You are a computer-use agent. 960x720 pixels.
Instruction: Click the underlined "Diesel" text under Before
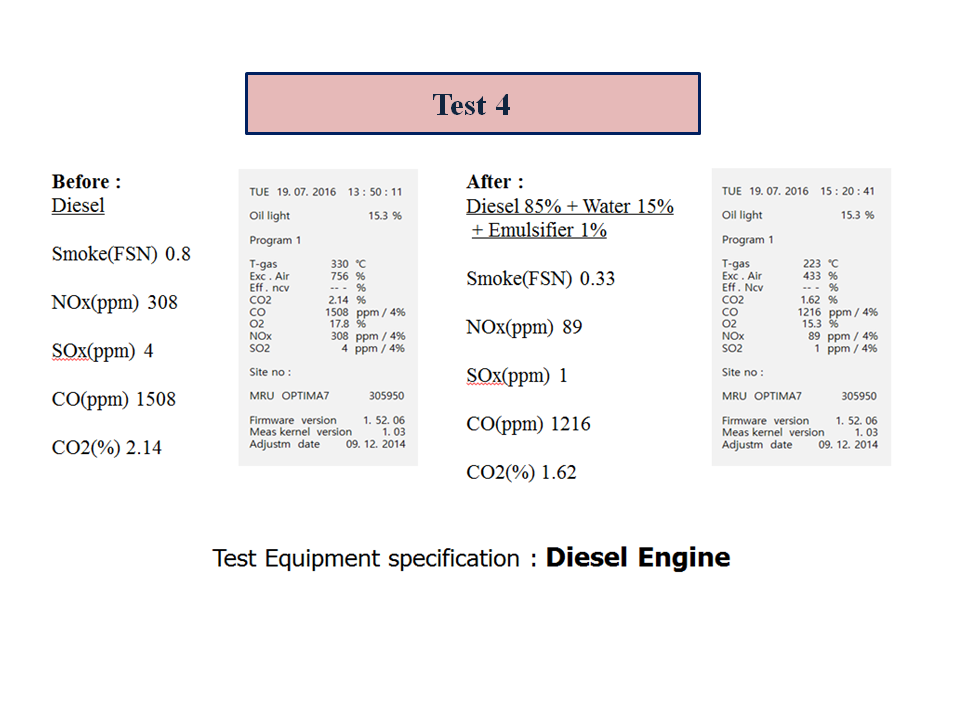tap(78, 206)
